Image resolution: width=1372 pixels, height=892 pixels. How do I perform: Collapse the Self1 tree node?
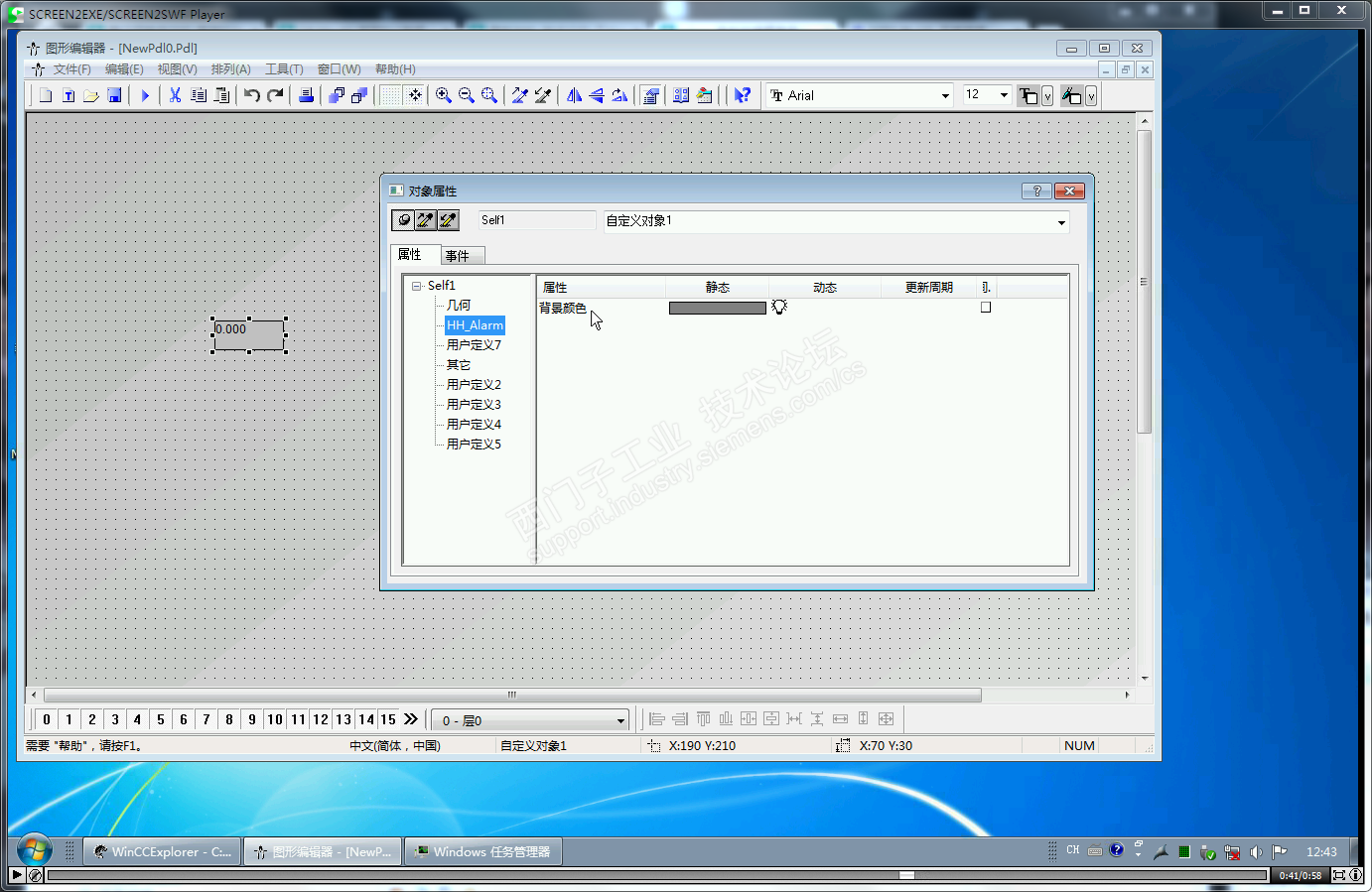coord(417,286)
